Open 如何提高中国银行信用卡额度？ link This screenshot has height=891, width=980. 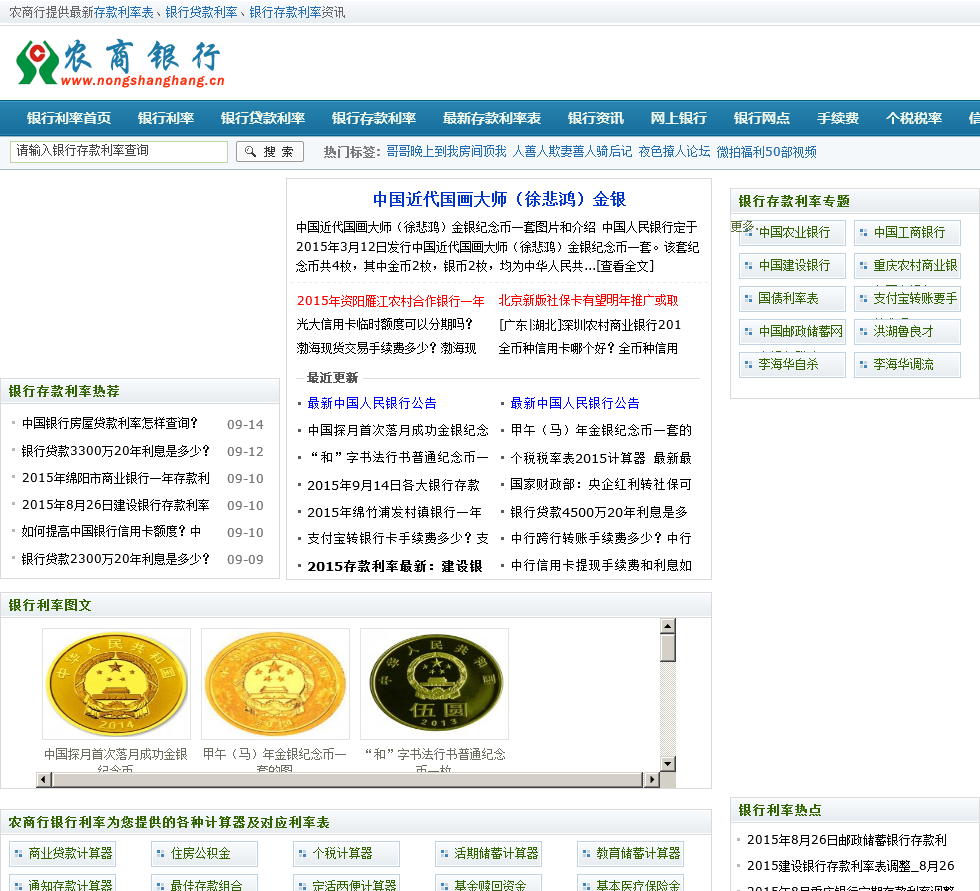pos(111,531)
